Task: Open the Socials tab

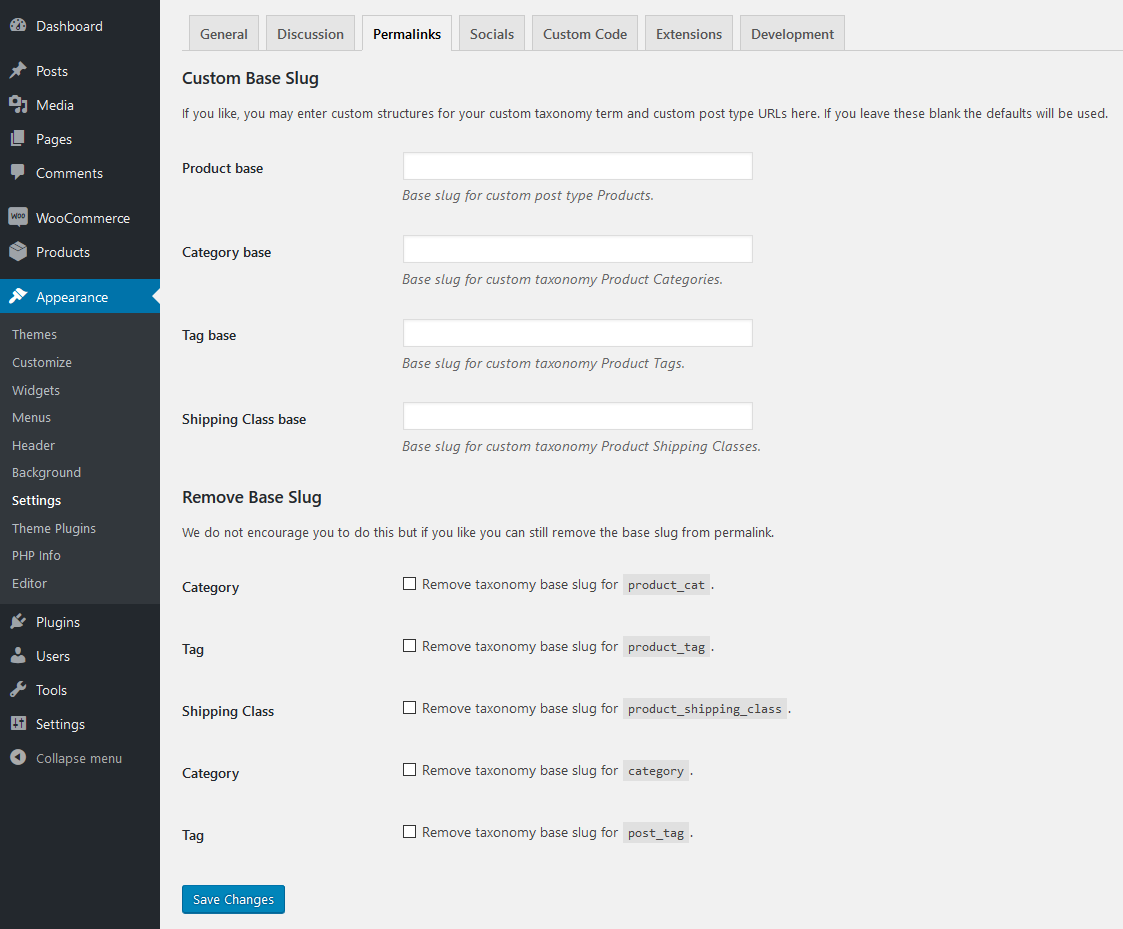Action: point(492,34)
